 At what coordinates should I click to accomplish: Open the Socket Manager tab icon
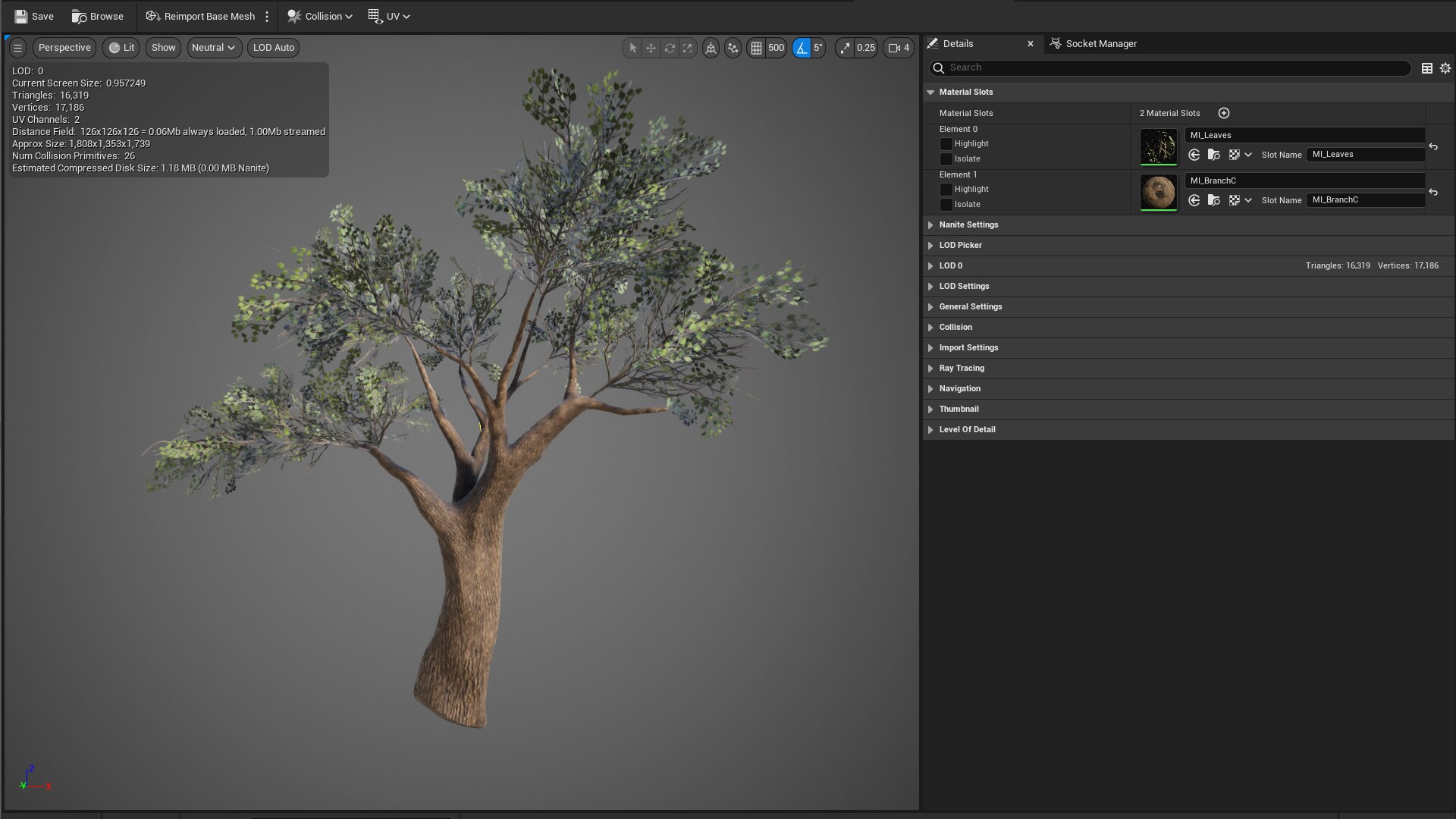click(x=1055, y=43)
